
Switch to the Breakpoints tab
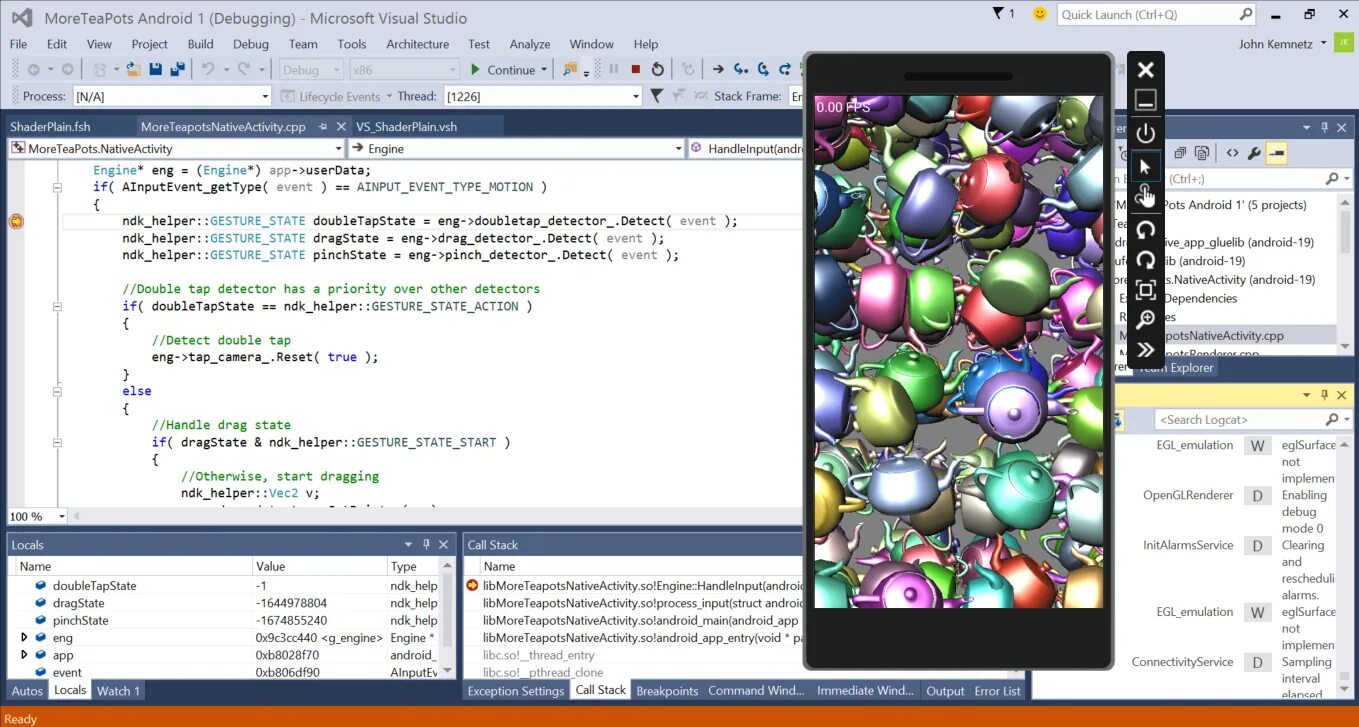[x=667, y=690]
